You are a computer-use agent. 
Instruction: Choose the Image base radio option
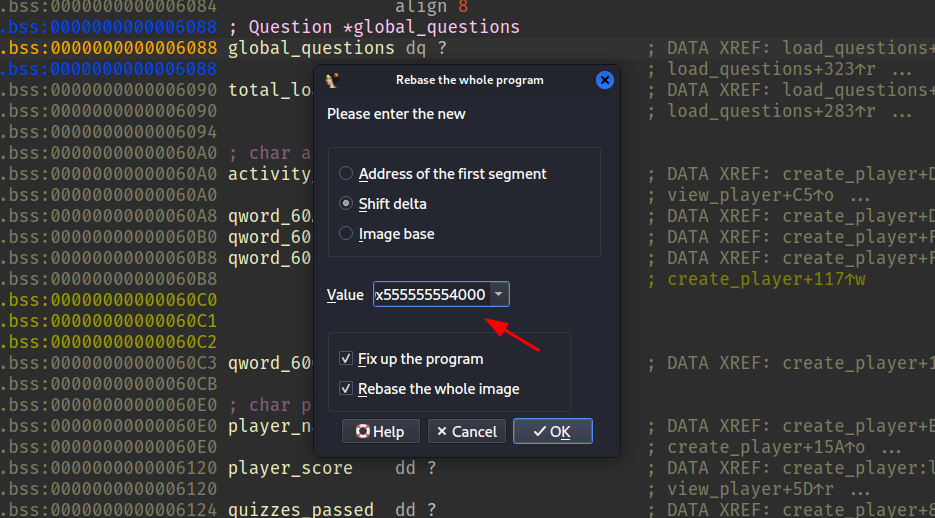tap(346, 234)
